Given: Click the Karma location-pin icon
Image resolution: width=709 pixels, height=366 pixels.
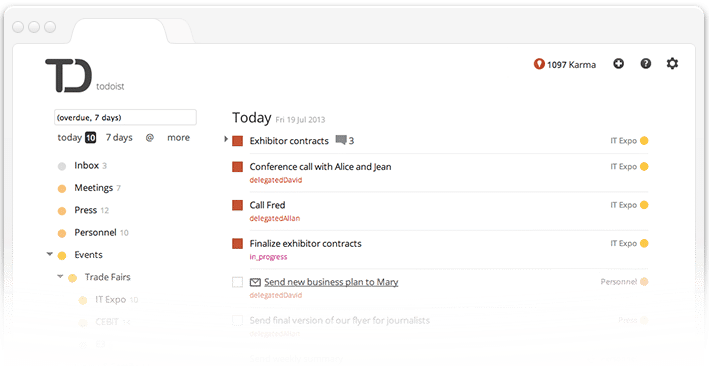Looking at the screenshot, I should pos(539,64).
